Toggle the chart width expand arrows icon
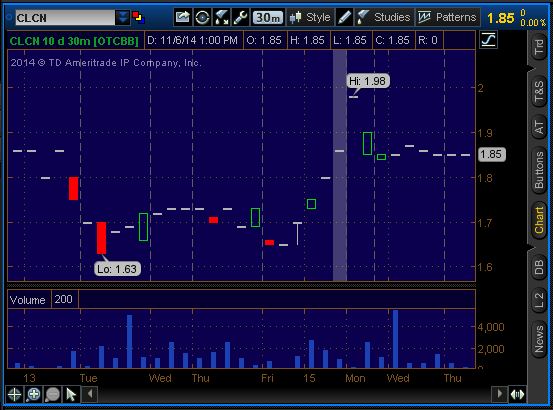 pos(517,394)
